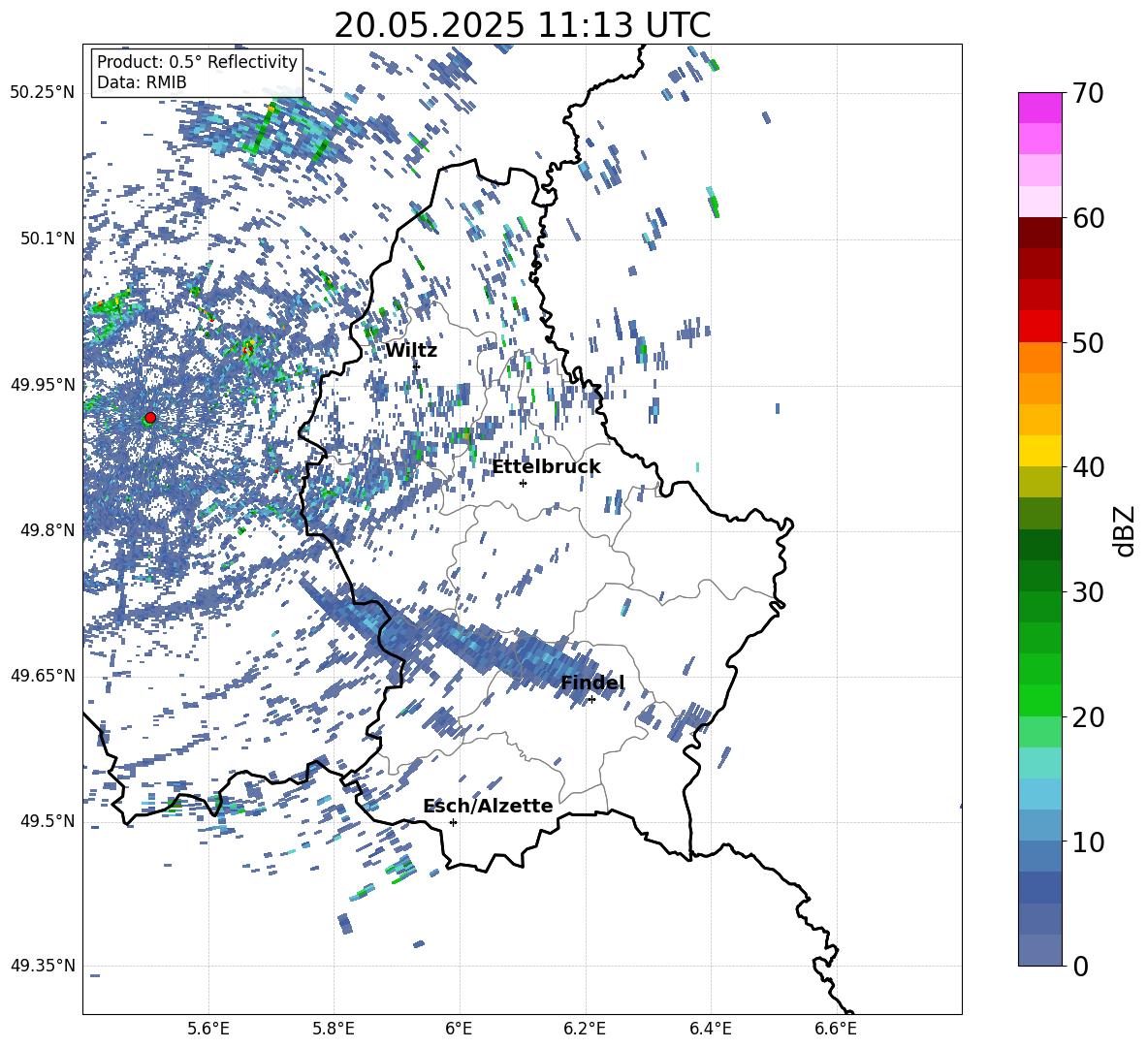Click the 6.4°E longitude label
This screenshot has height=1048, width=1148.
point(710,1029)
